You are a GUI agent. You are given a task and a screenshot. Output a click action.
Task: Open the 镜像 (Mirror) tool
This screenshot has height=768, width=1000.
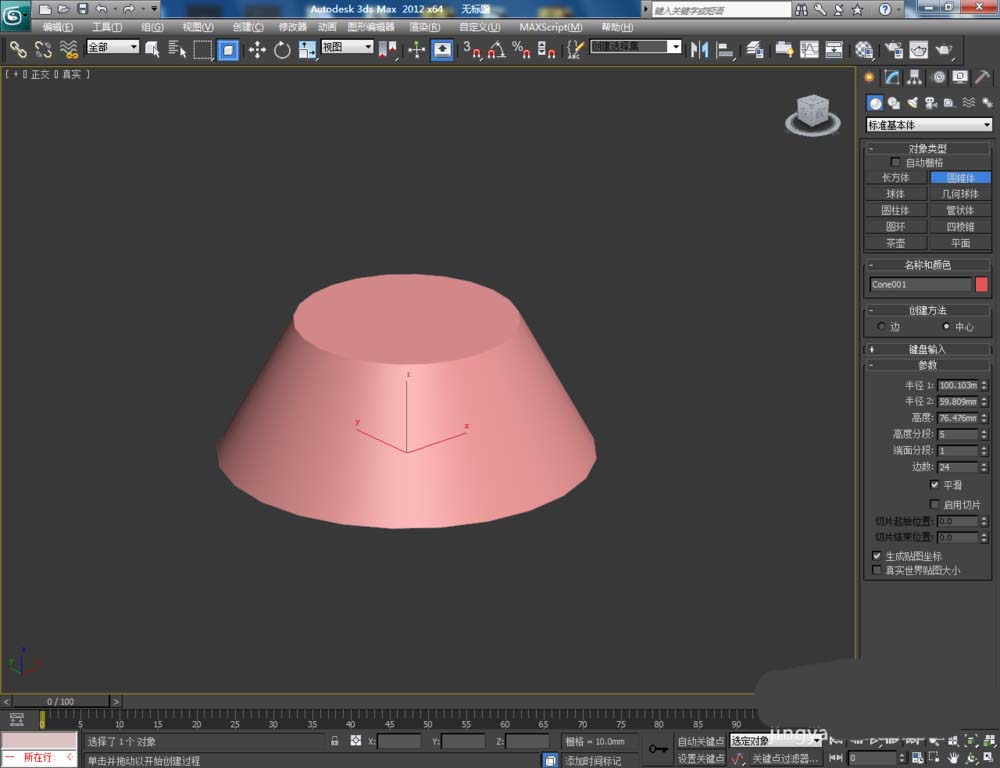701,49
